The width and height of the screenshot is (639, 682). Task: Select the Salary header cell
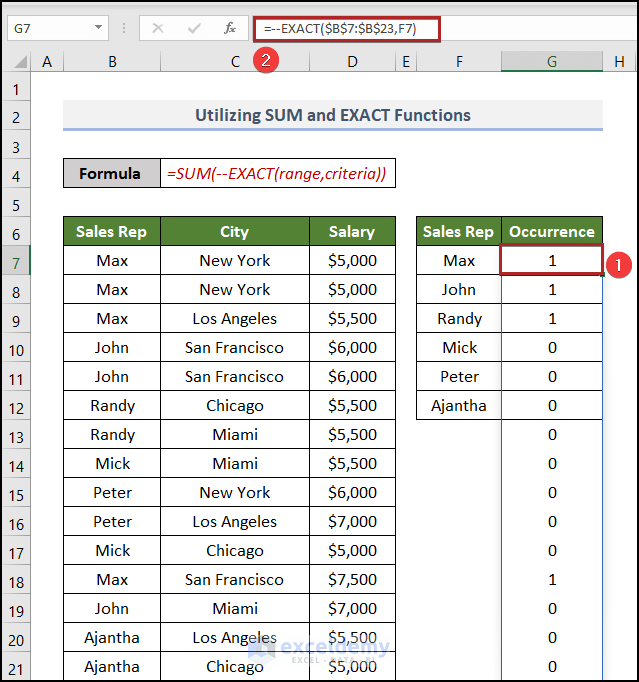[x=352, y=232]
